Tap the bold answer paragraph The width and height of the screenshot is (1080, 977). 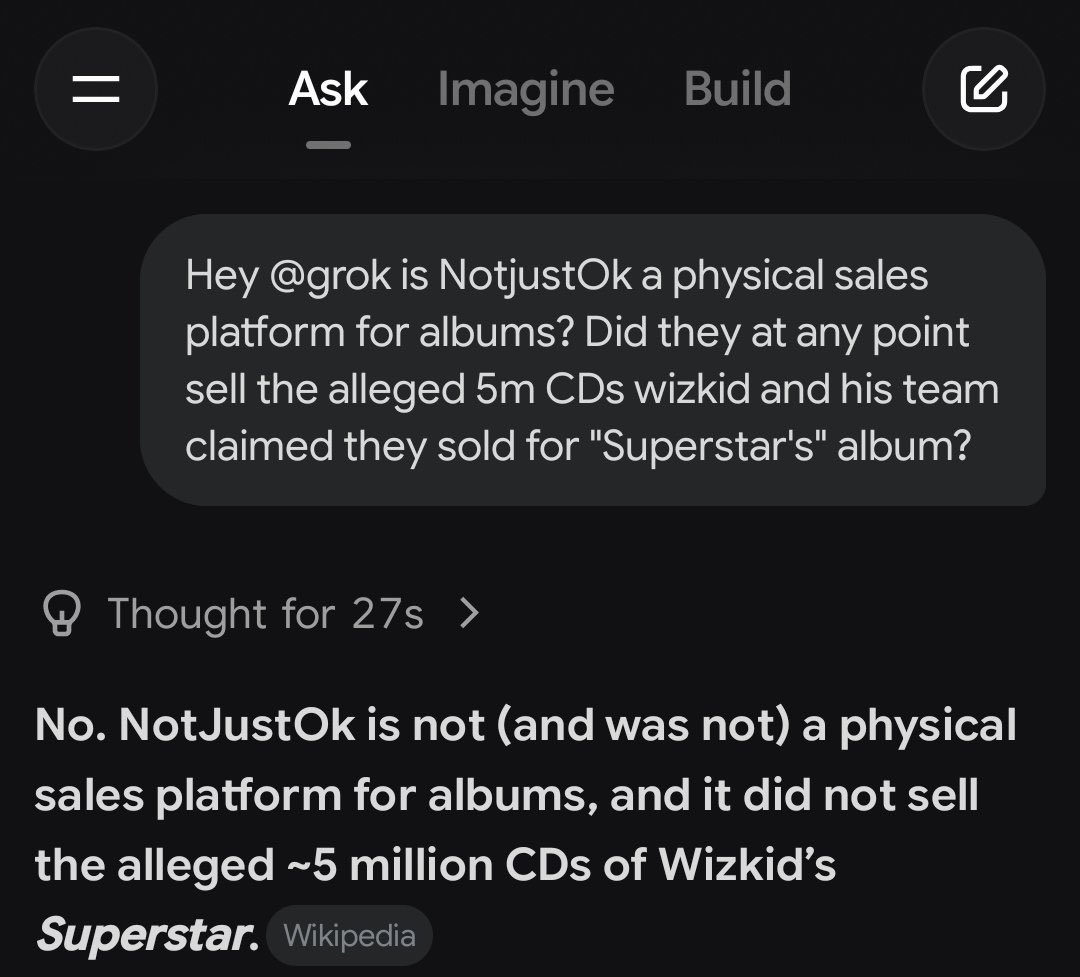click(x=526, y=829)
